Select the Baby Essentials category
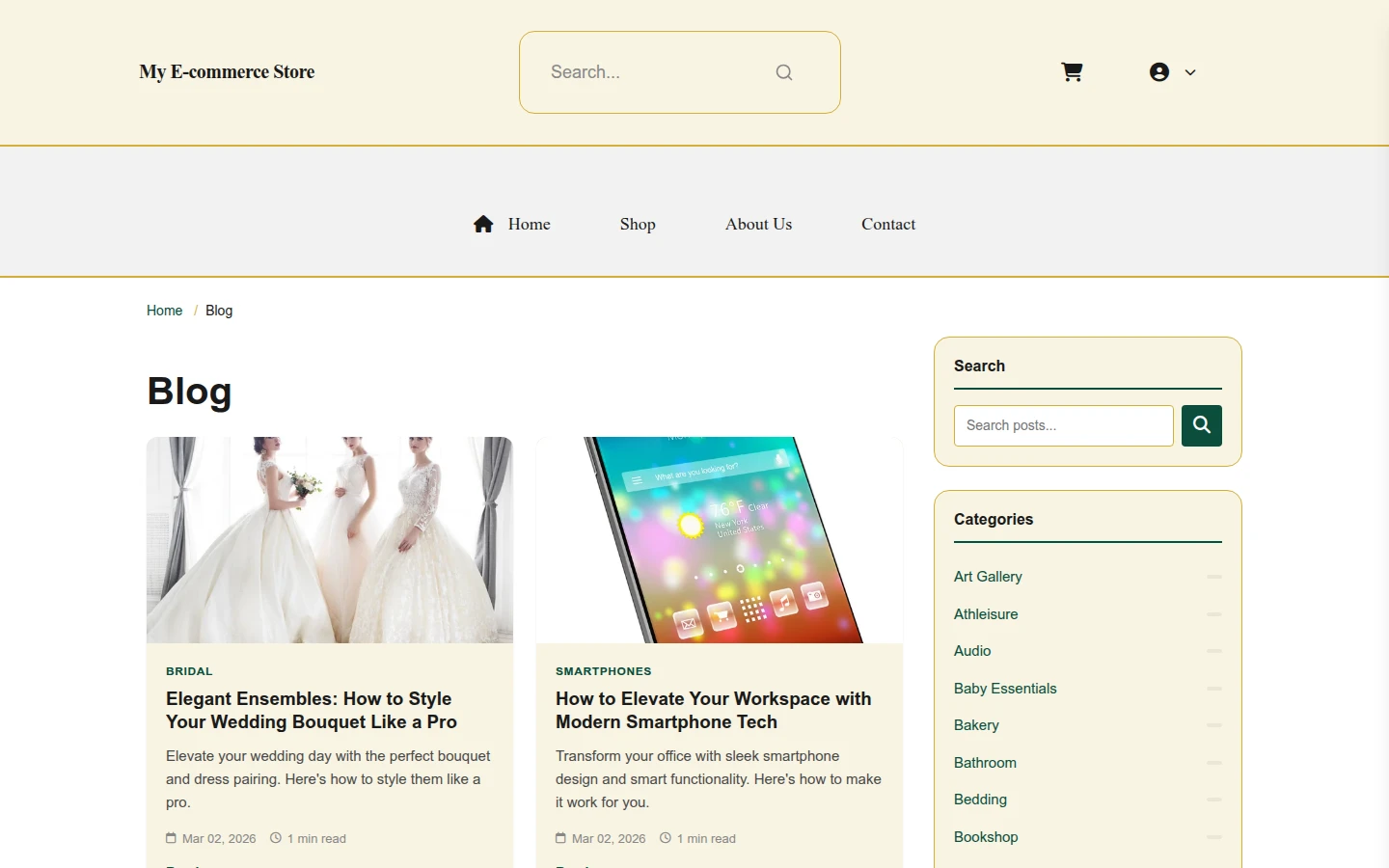The width and height of the screenshot is (1389, 868). coord(1005,689)
